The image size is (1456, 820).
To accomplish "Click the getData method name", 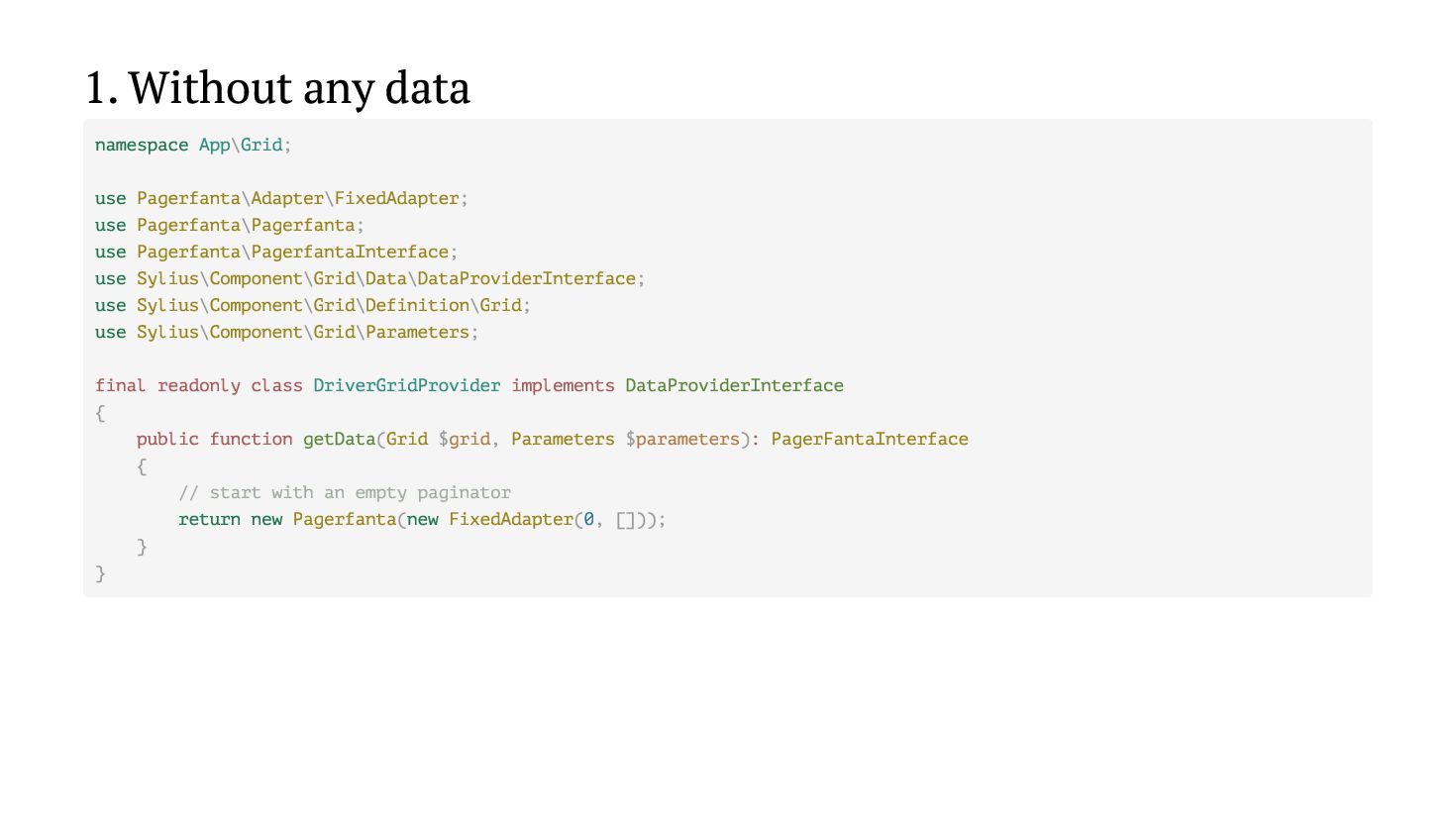I will (x=339, y=439).
